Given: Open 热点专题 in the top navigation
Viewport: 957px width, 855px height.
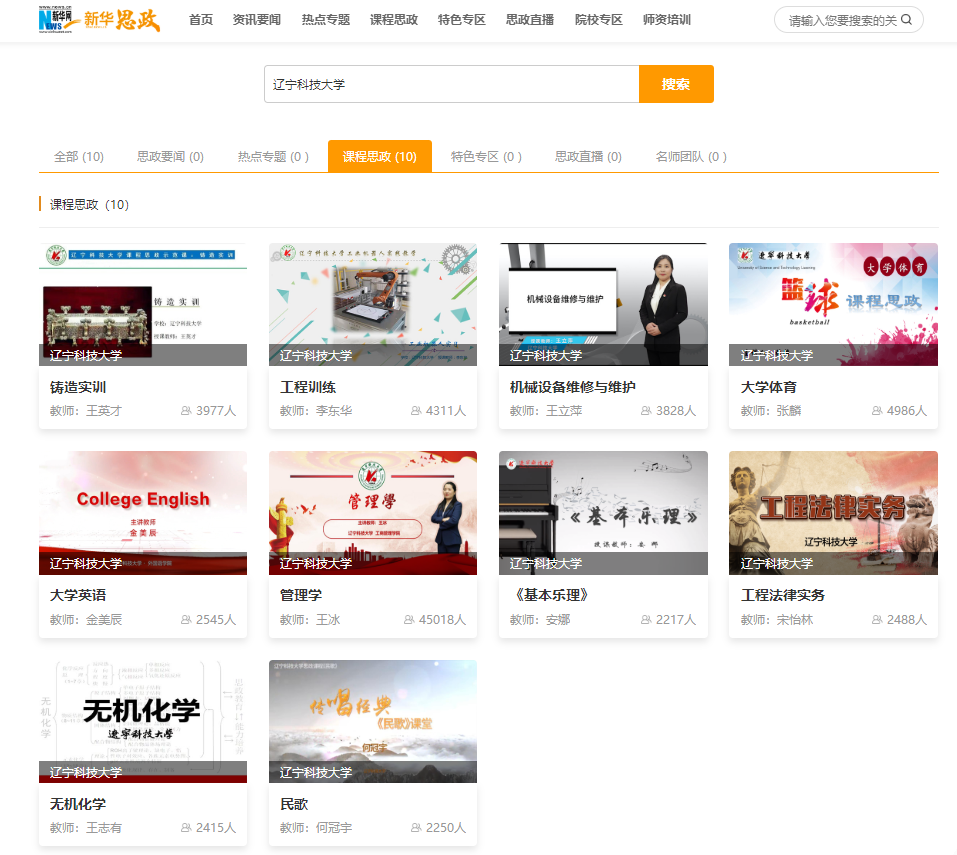Looking at the screenshot, I should click(x=325, y=20).
